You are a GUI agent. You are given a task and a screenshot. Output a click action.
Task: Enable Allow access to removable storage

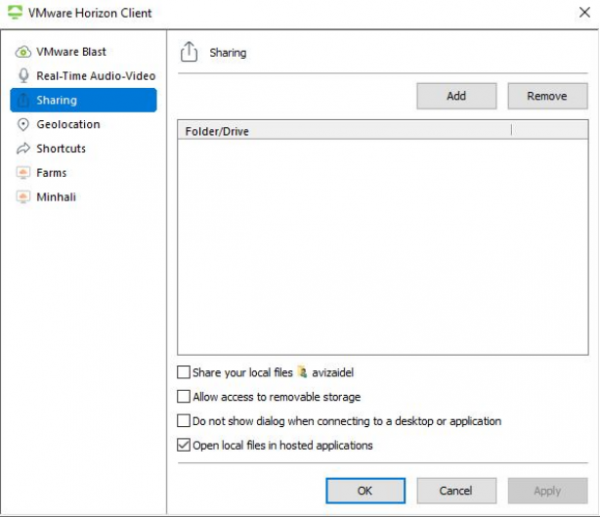tap(184, 396)
